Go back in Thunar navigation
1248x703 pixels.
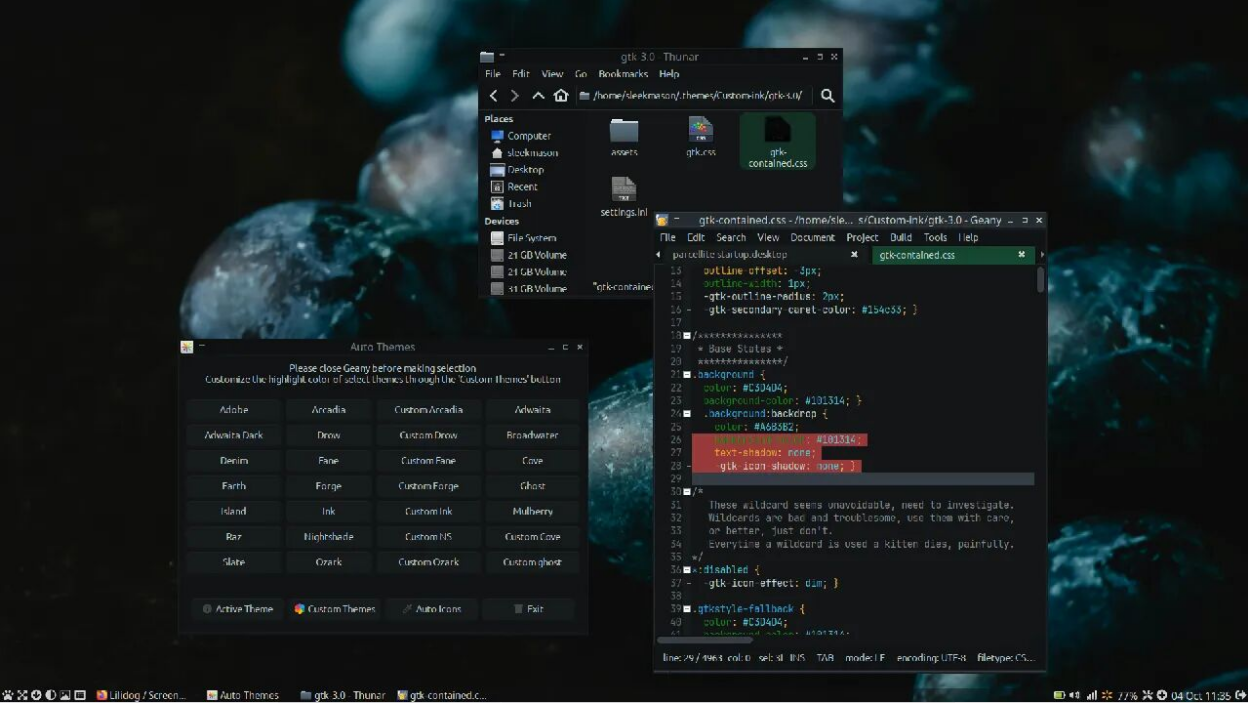click(493, 96)
